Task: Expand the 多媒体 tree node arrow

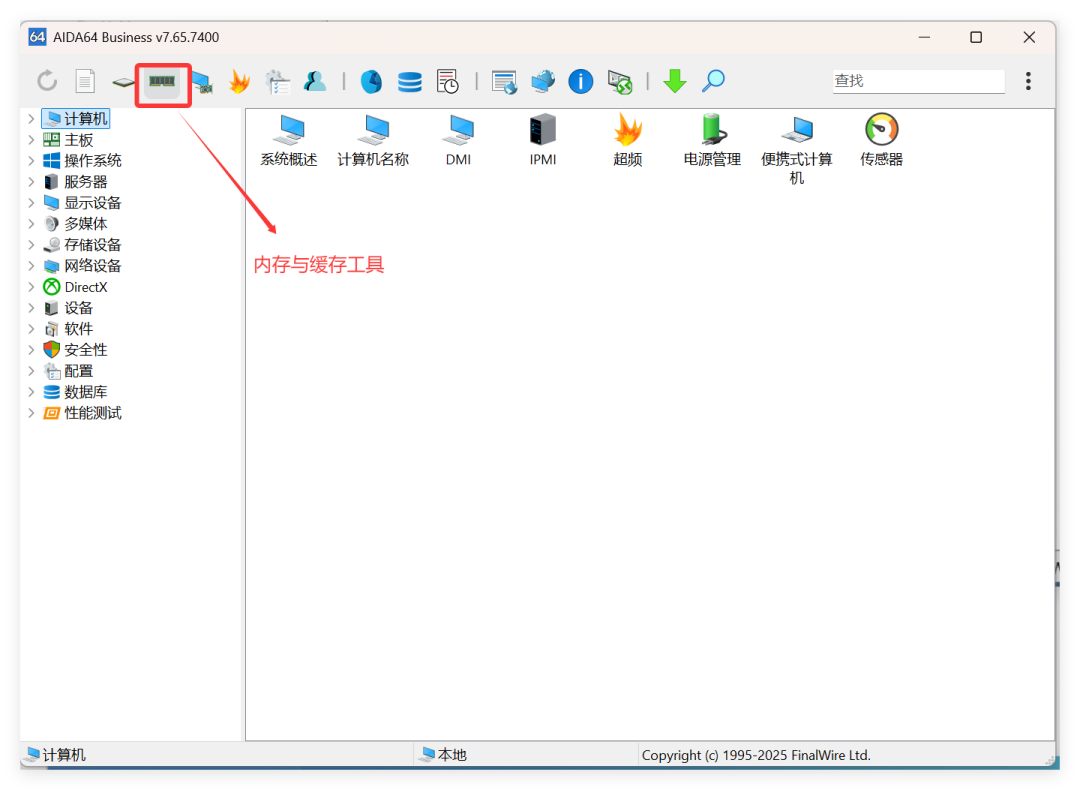Action: [x=31, y=224]
